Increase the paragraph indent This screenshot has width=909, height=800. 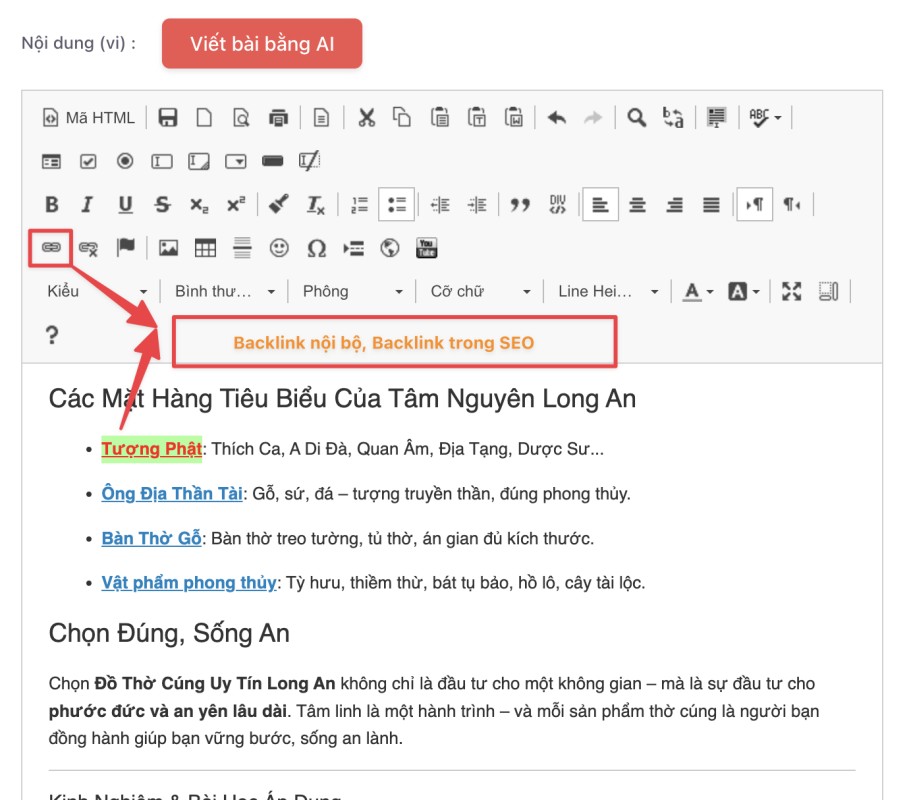click(477, 205)
